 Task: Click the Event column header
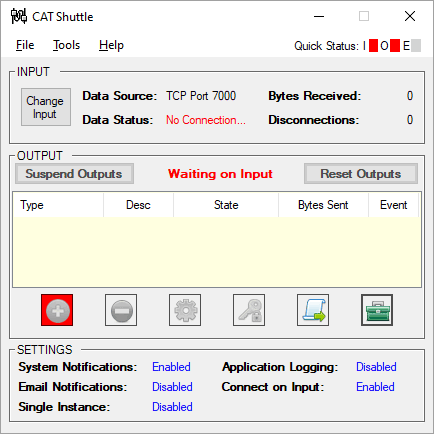[394, 205]
